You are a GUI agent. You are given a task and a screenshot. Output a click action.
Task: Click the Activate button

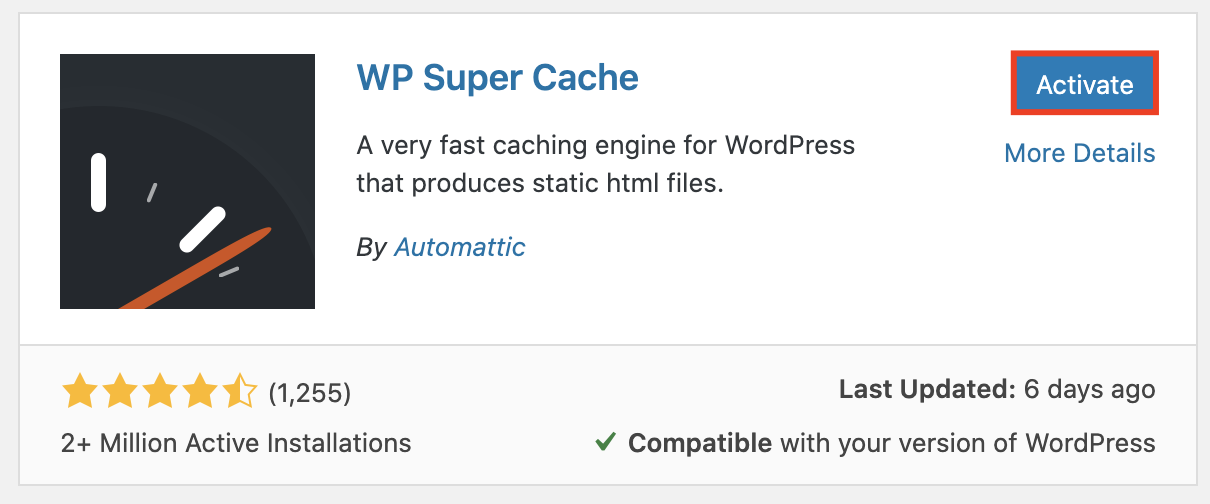[x=1085, y=84]
